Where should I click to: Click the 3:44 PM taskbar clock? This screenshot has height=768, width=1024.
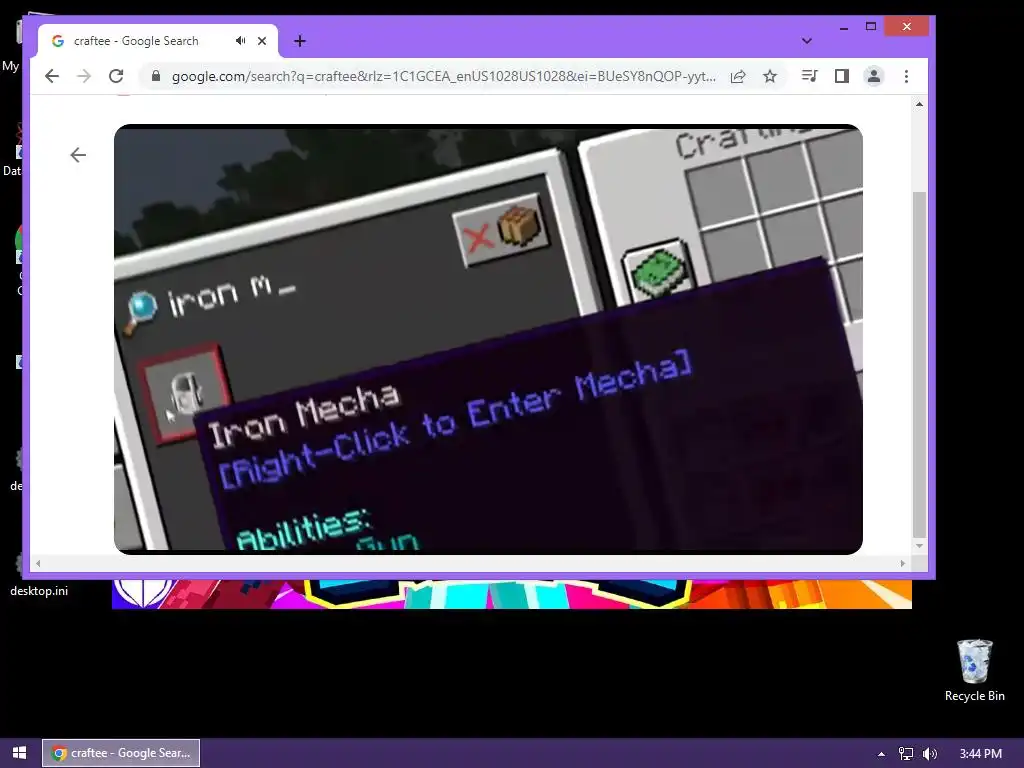(x=980, y=754)
